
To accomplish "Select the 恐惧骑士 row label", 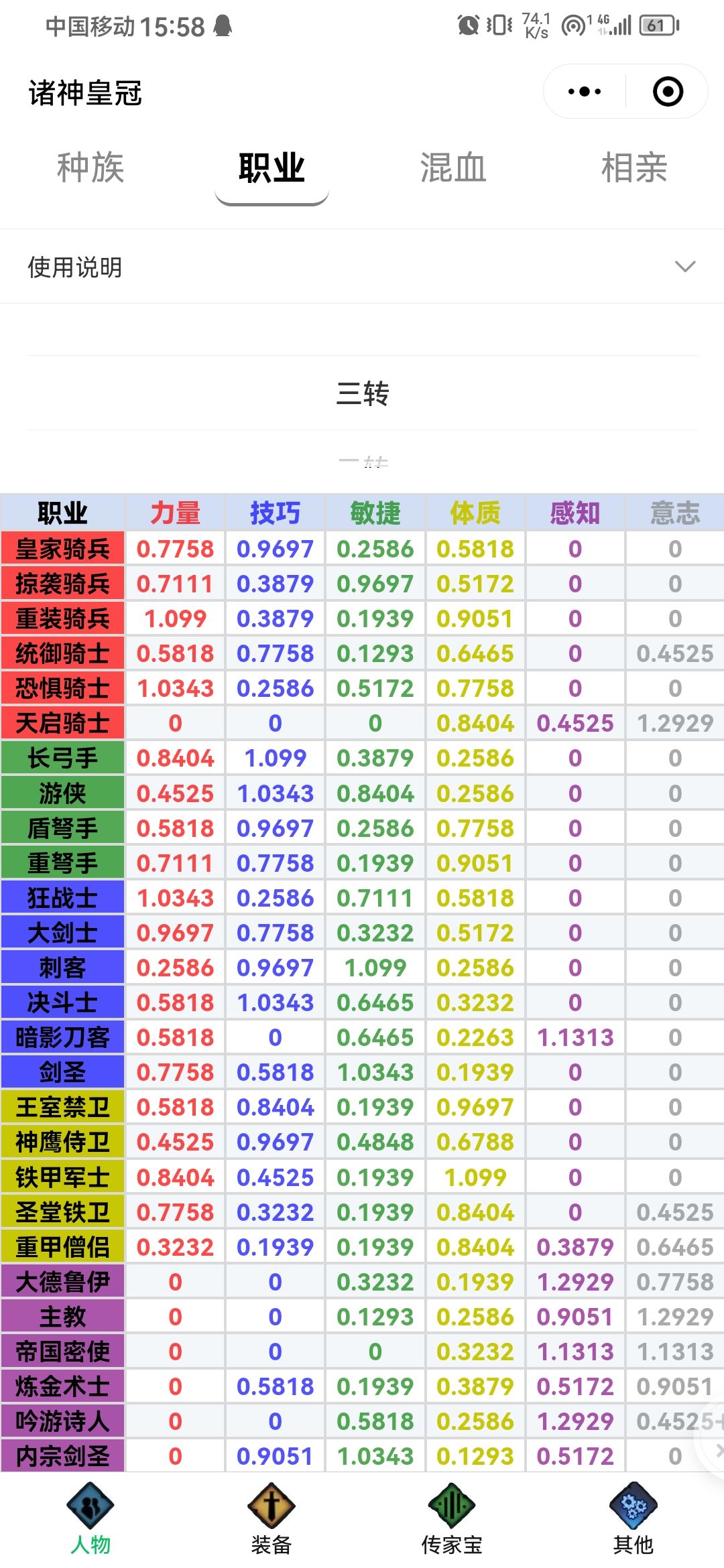I will click(x=62, y=688).
